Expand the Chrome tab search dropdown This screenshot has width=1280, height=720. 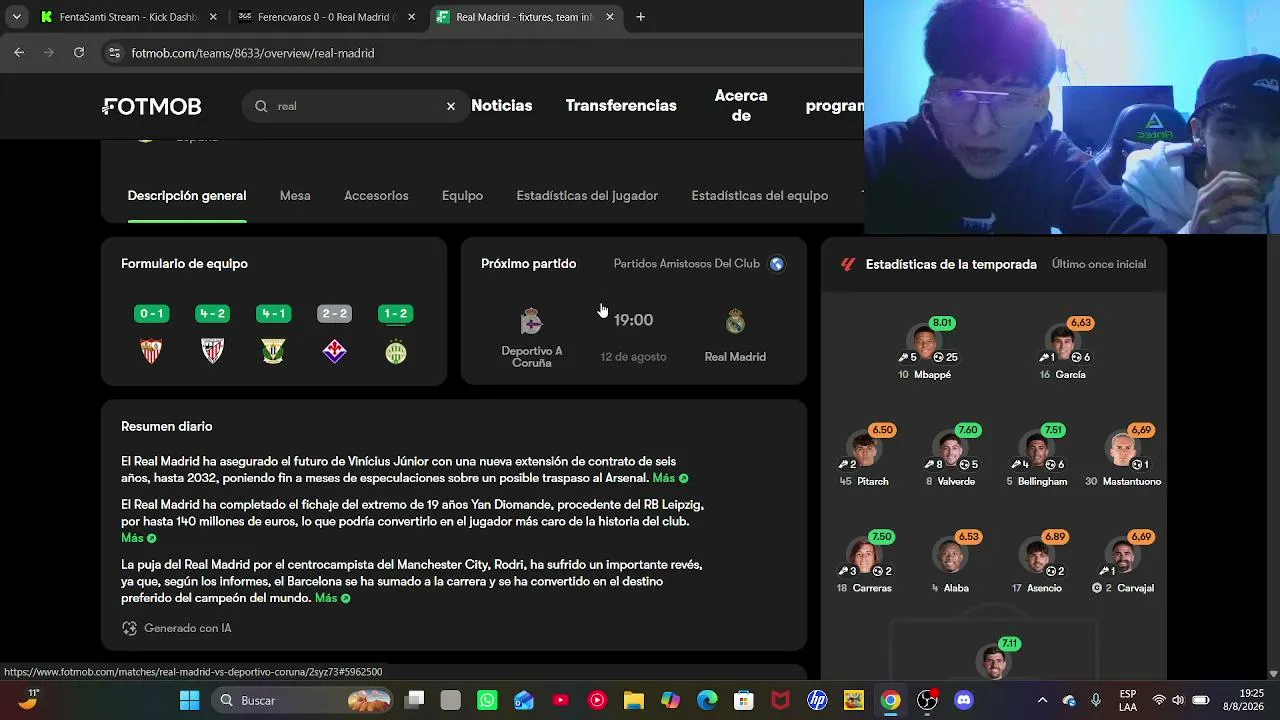16,17
